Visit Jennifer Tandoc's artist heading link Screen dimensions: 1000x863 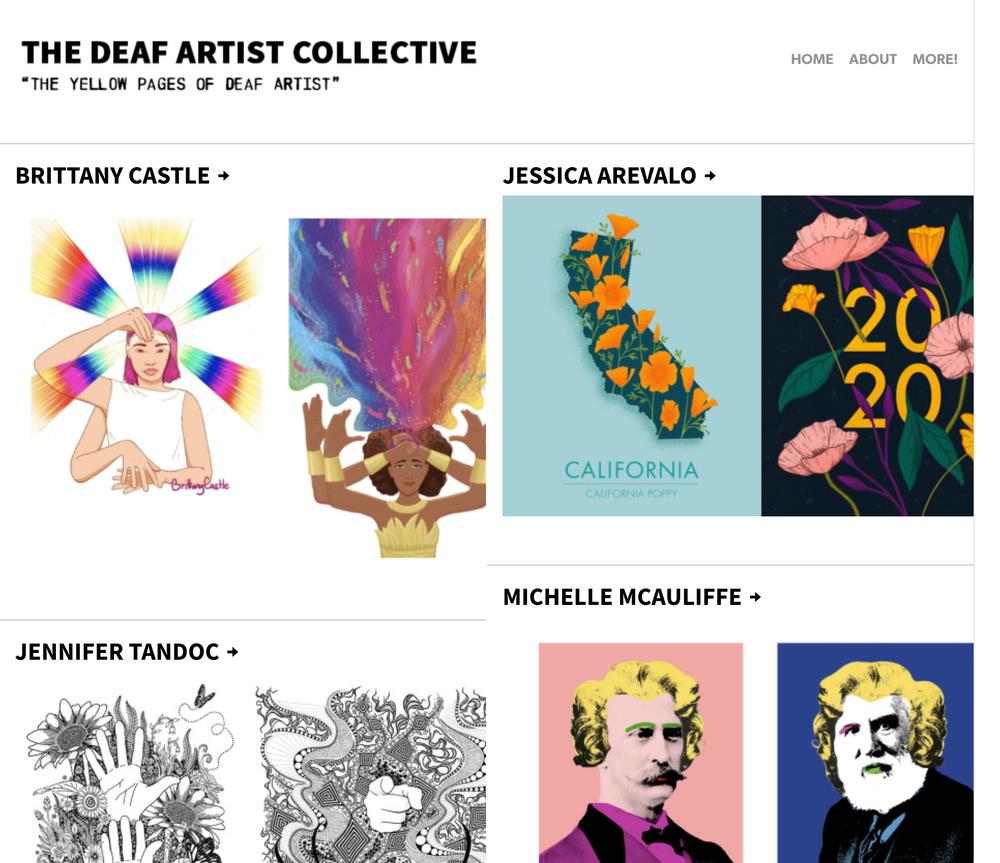(118, 652)
